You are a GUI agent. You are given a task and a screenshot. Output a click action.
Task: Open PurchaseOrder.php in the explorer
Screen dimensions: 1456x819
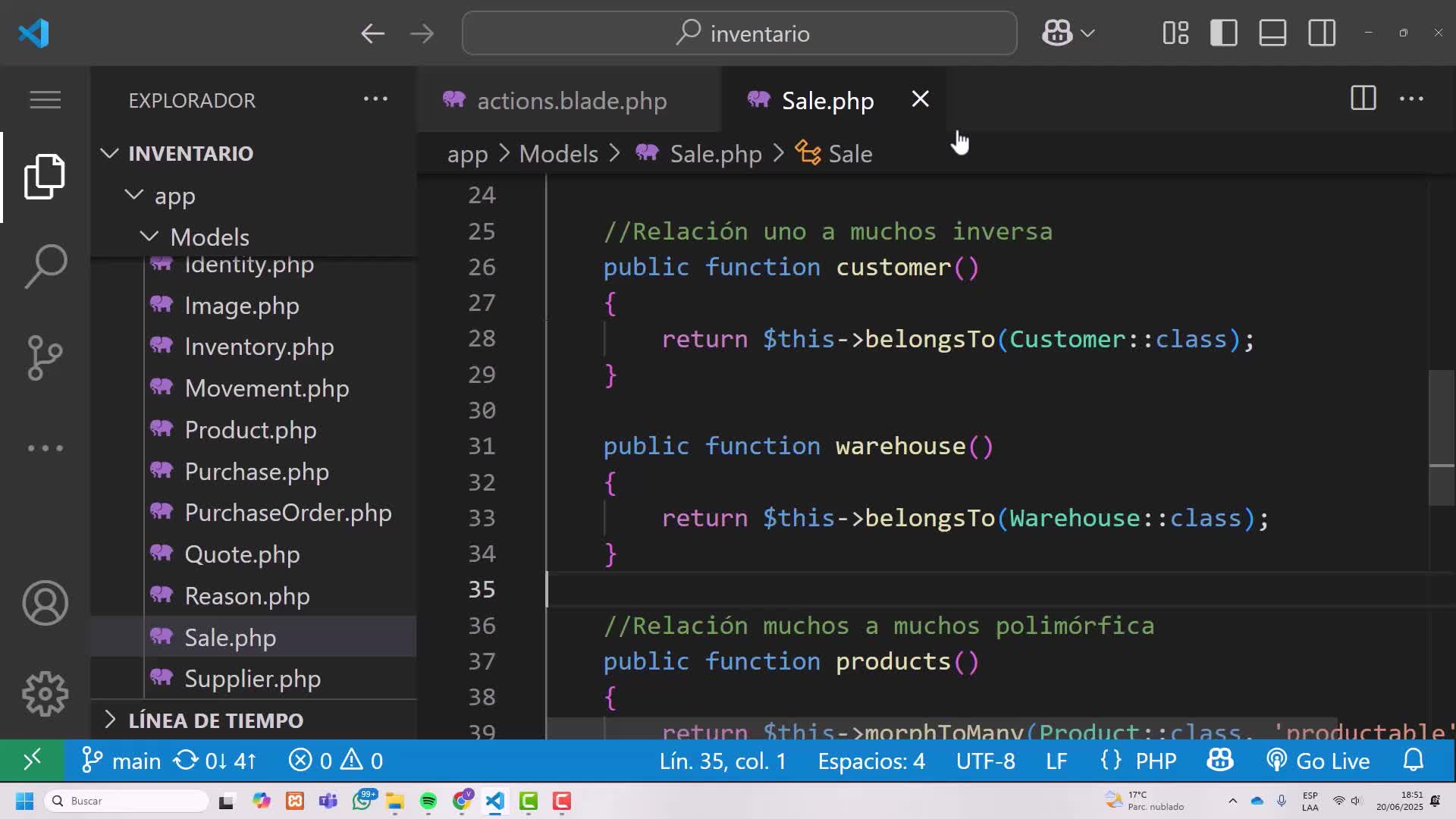click(x=253, y=513)
